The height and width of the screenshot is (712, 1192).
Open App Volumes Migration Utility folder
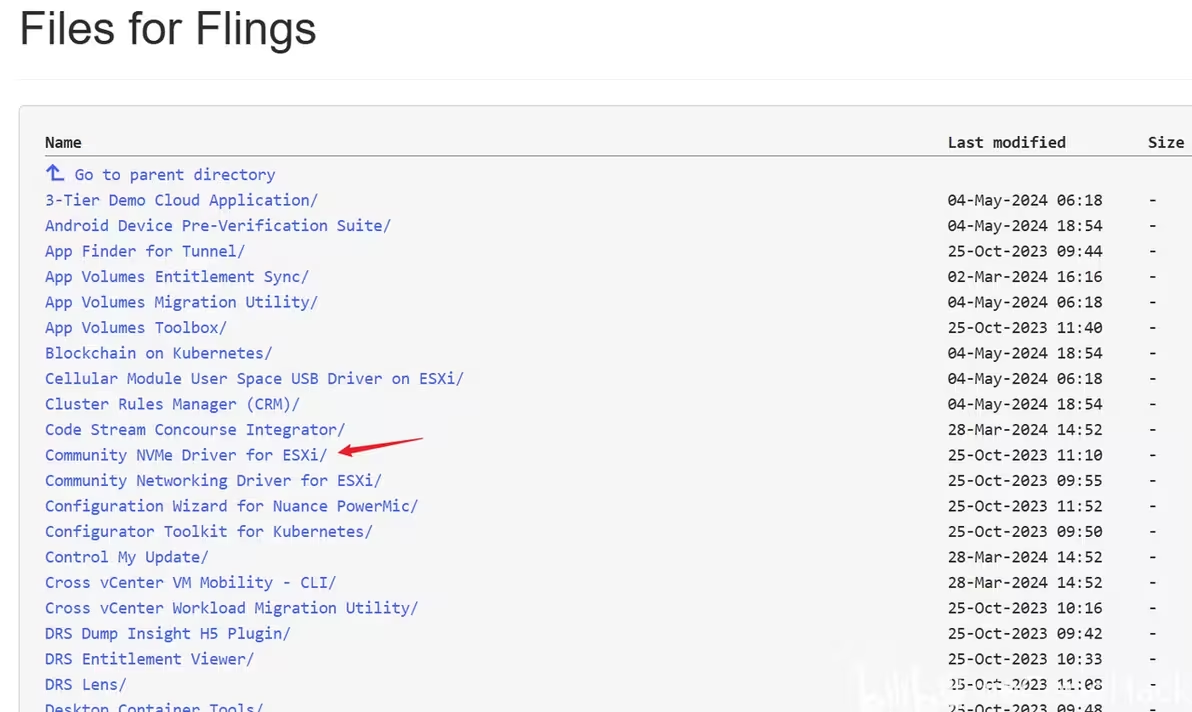coord(181,302)
